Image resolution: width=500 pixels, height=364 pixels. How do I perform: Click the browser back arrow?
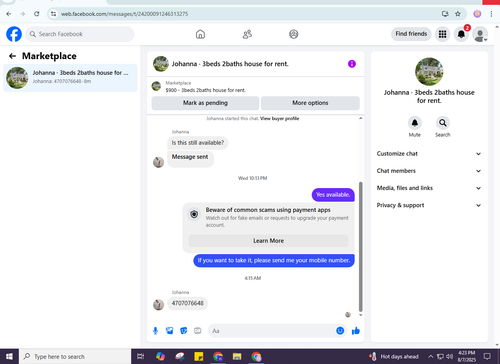[9, 14]
